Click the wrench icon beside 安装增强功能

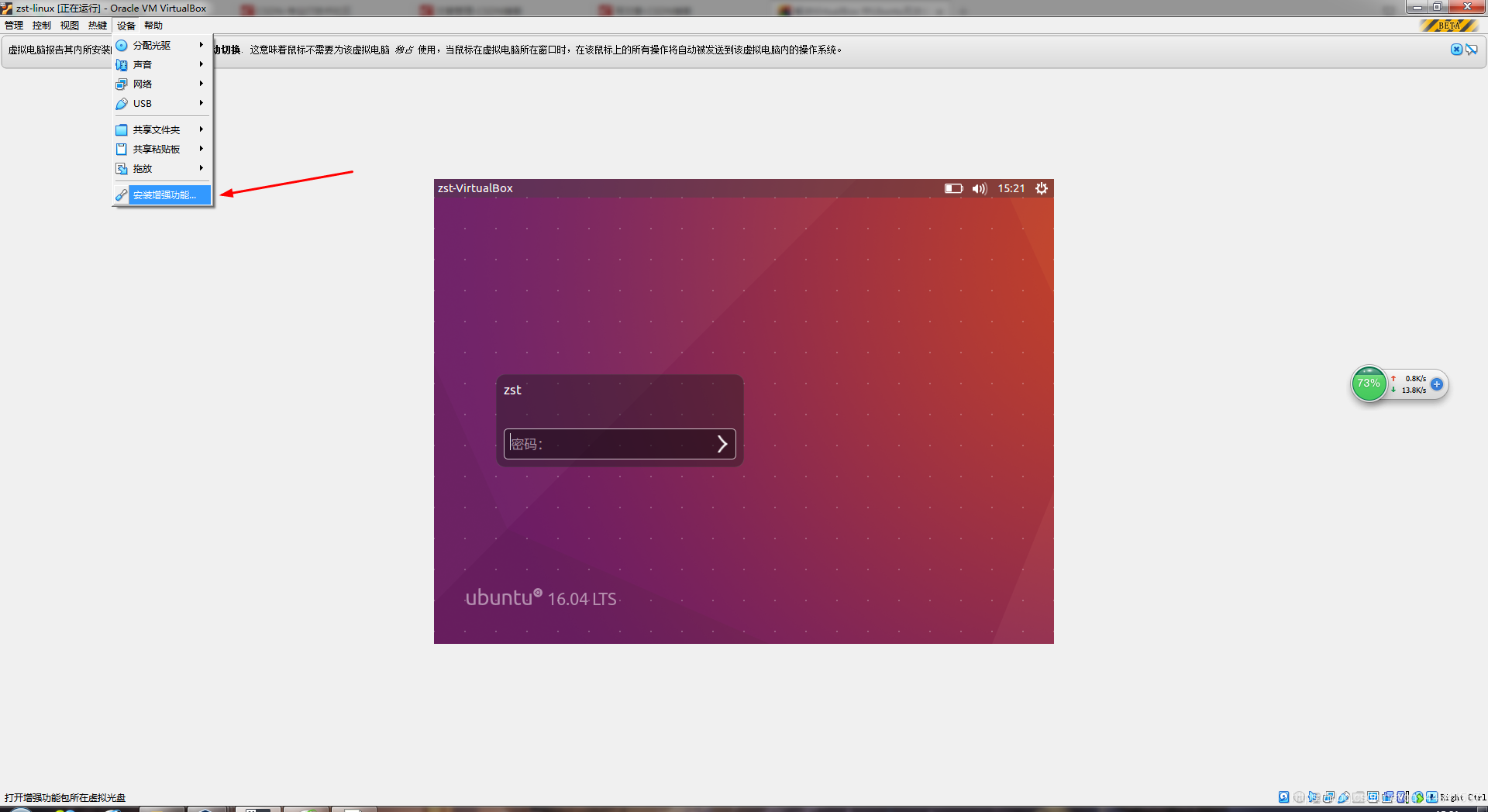coord(122,195)
